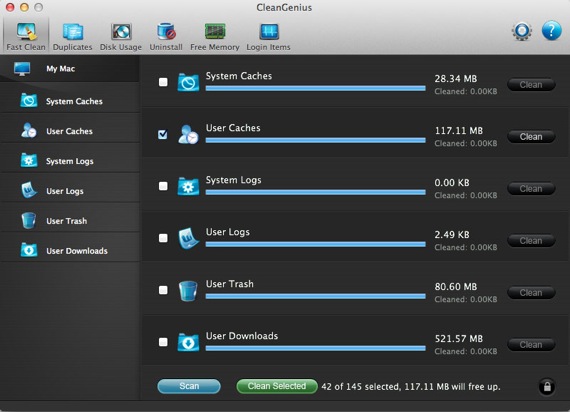Select My Mac in the sidebar
Viewport: 570px width, 412px height.
tap(69, 69)
